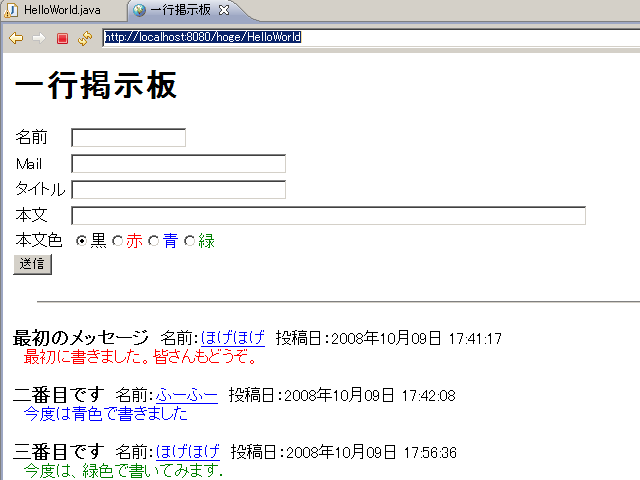Click the 名前 form label
The width and height of the screenshot is (640, 480).
[x=31, y=137]
